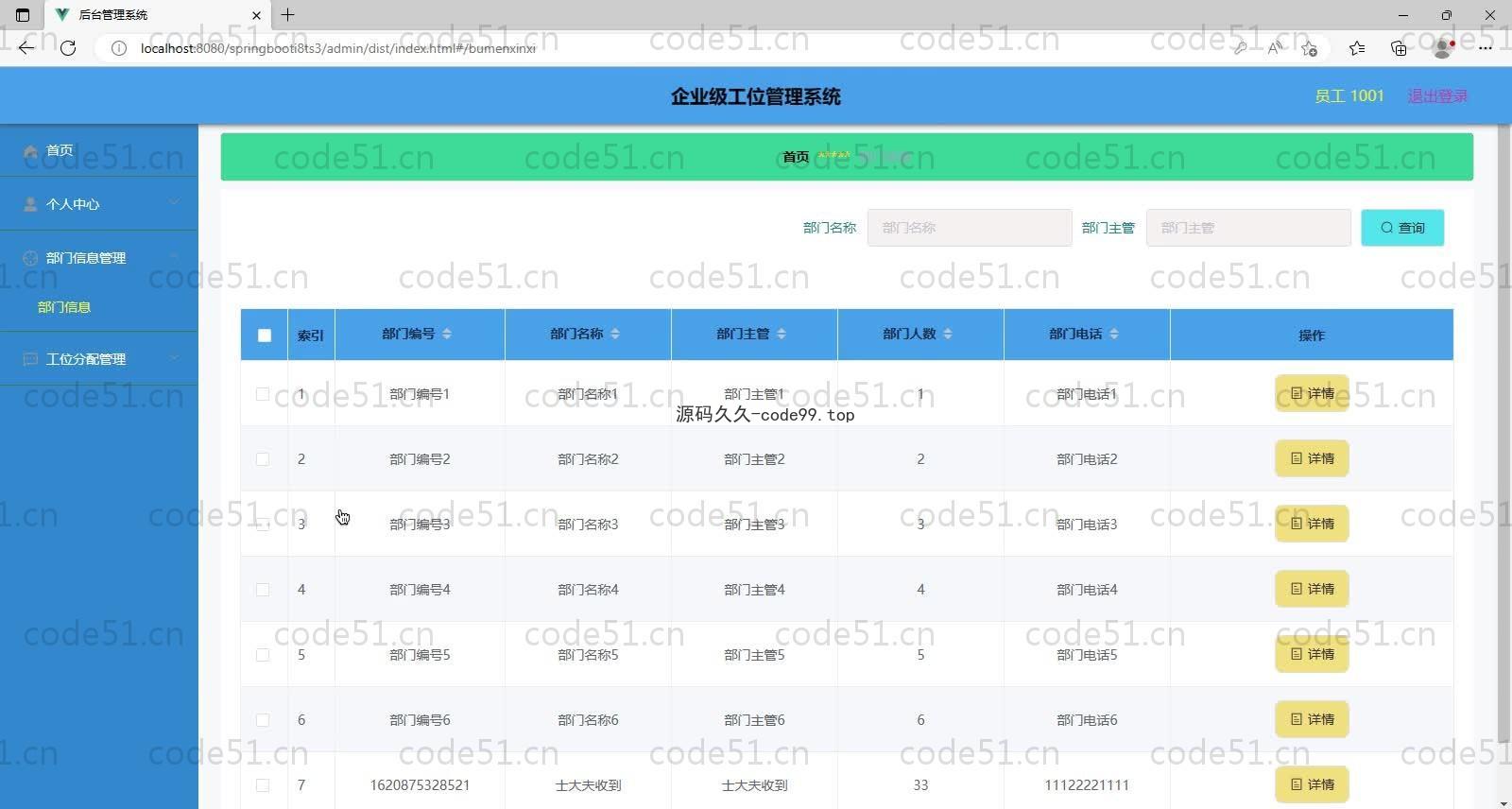
Task: Sort by 部门电话 column arrows
Action: [1114, 334]
